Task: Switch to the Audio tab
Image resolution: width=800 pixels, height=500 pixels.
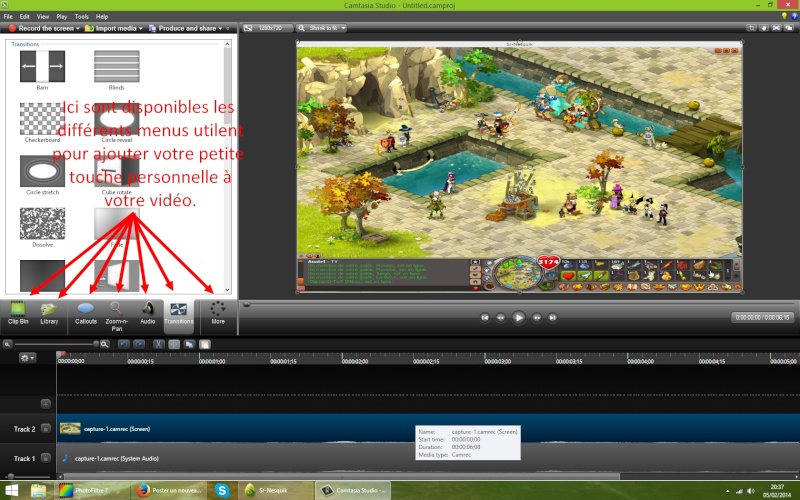Action: click(147, 314)
